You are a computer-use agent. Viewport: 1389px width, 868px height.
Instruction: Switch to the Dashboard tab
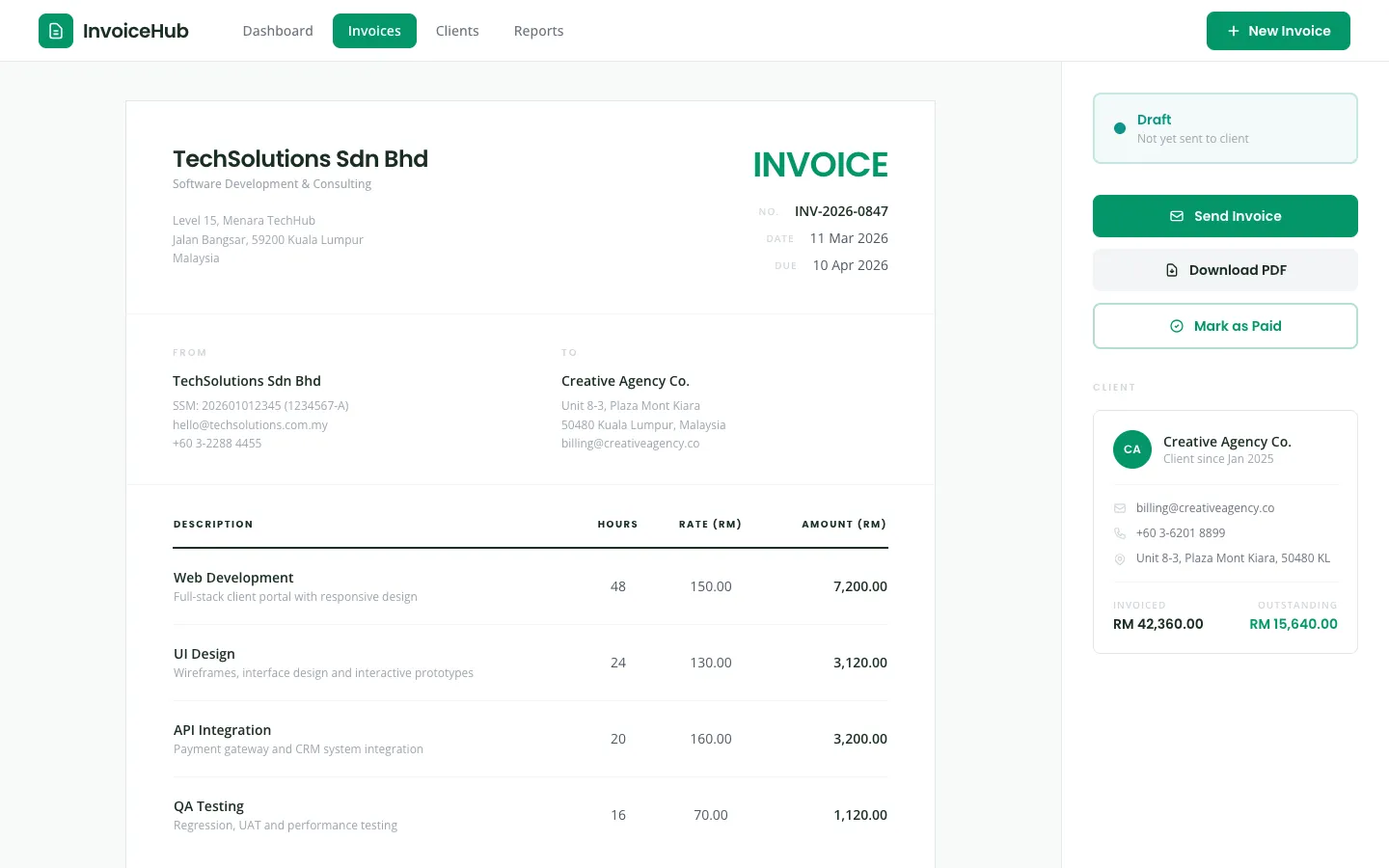[278, 30]
